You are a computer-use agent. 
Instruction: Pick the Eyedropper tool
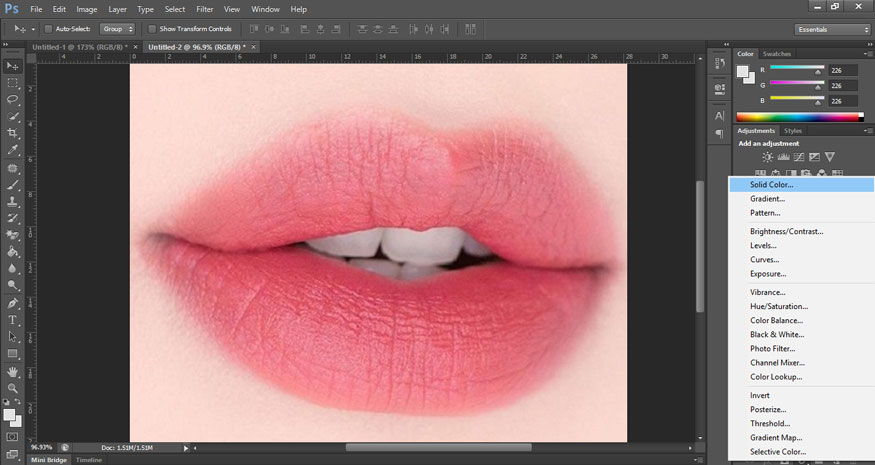(x=13, y=150)
